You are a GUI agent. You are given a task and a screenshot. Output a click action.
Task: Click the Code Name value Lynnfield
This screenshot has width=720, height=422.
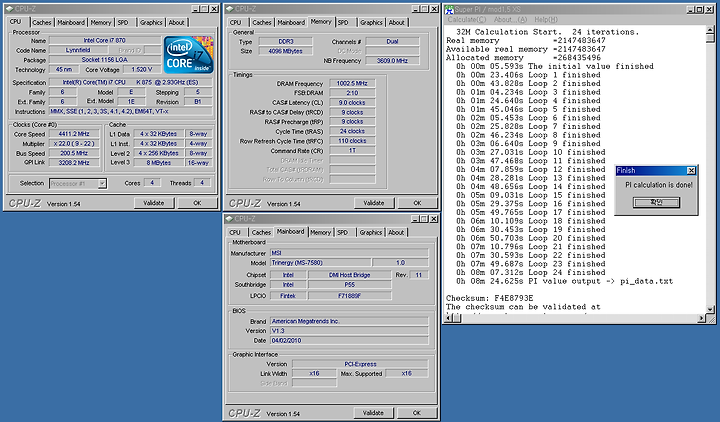(78, 50)
